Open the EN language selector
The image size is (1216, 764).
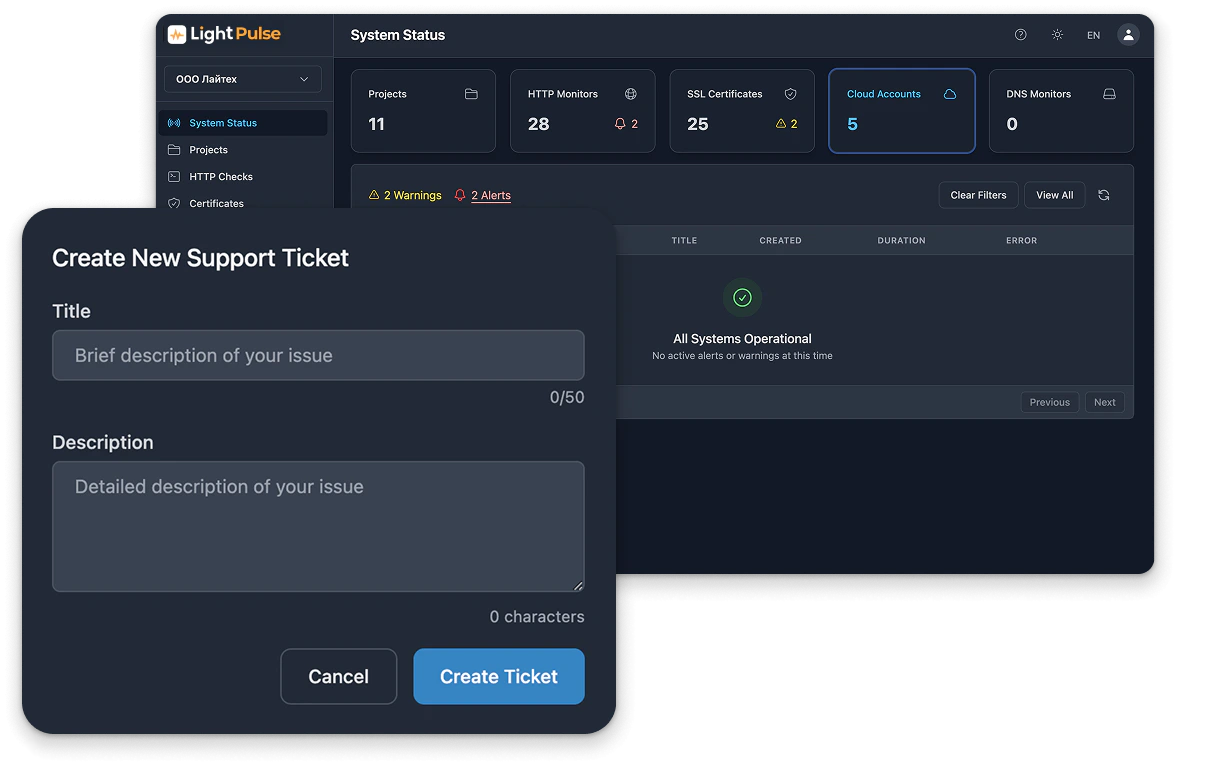pos(1093,35)
